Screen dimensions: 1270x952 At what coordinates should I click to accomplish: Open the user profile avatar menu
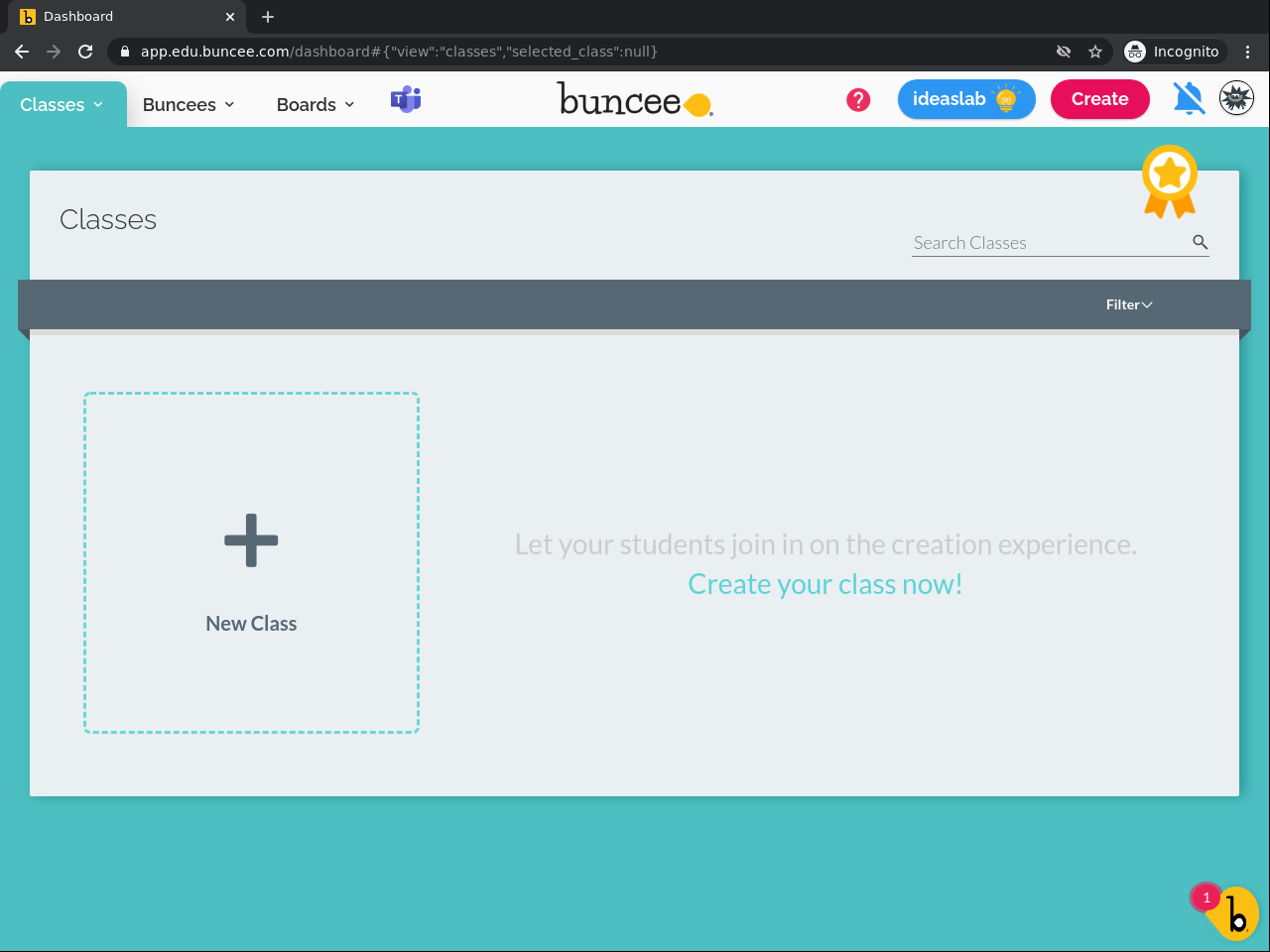coord(1236,98)
